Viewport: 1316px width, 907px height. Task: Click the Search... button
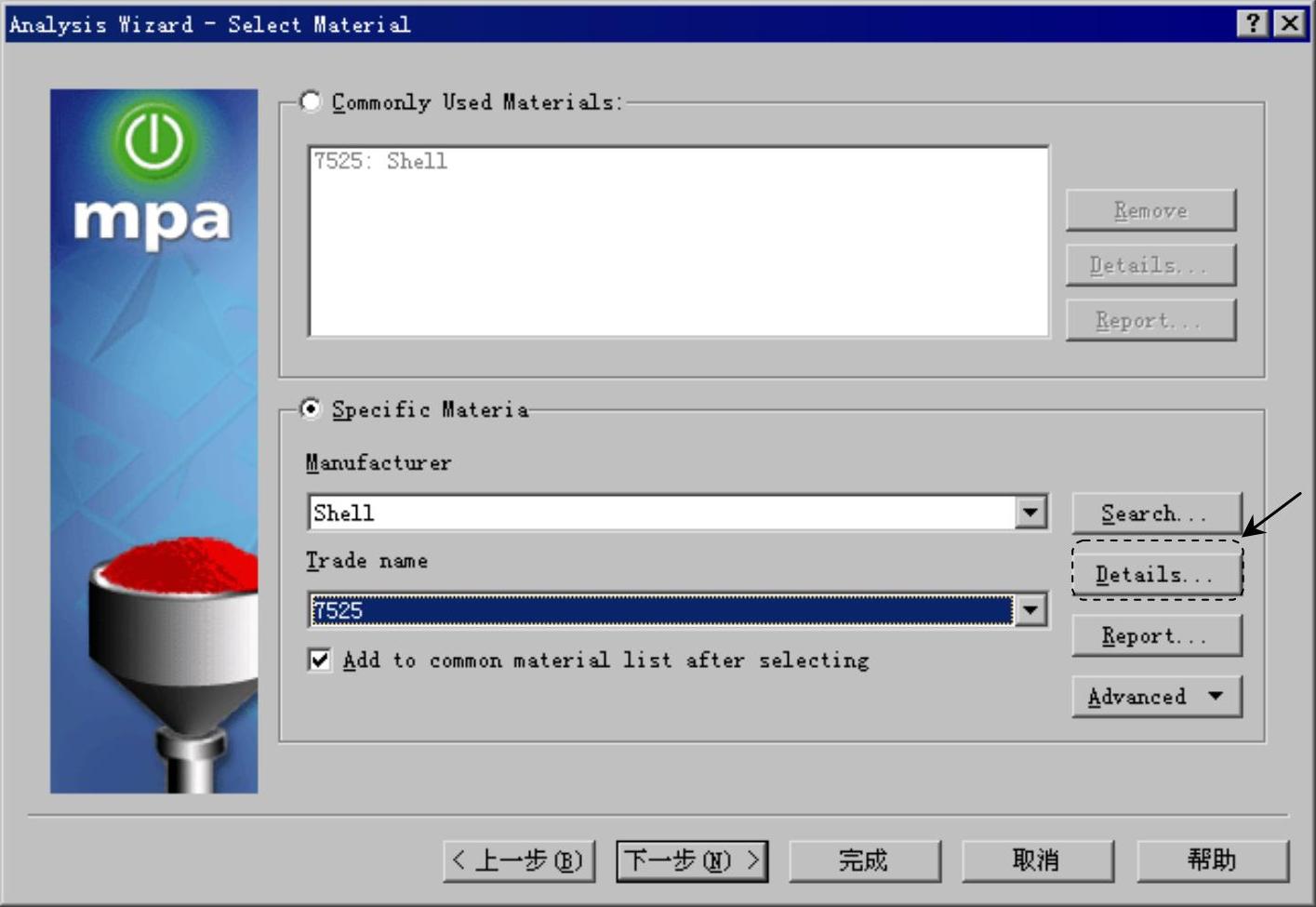coord(1156,514)
